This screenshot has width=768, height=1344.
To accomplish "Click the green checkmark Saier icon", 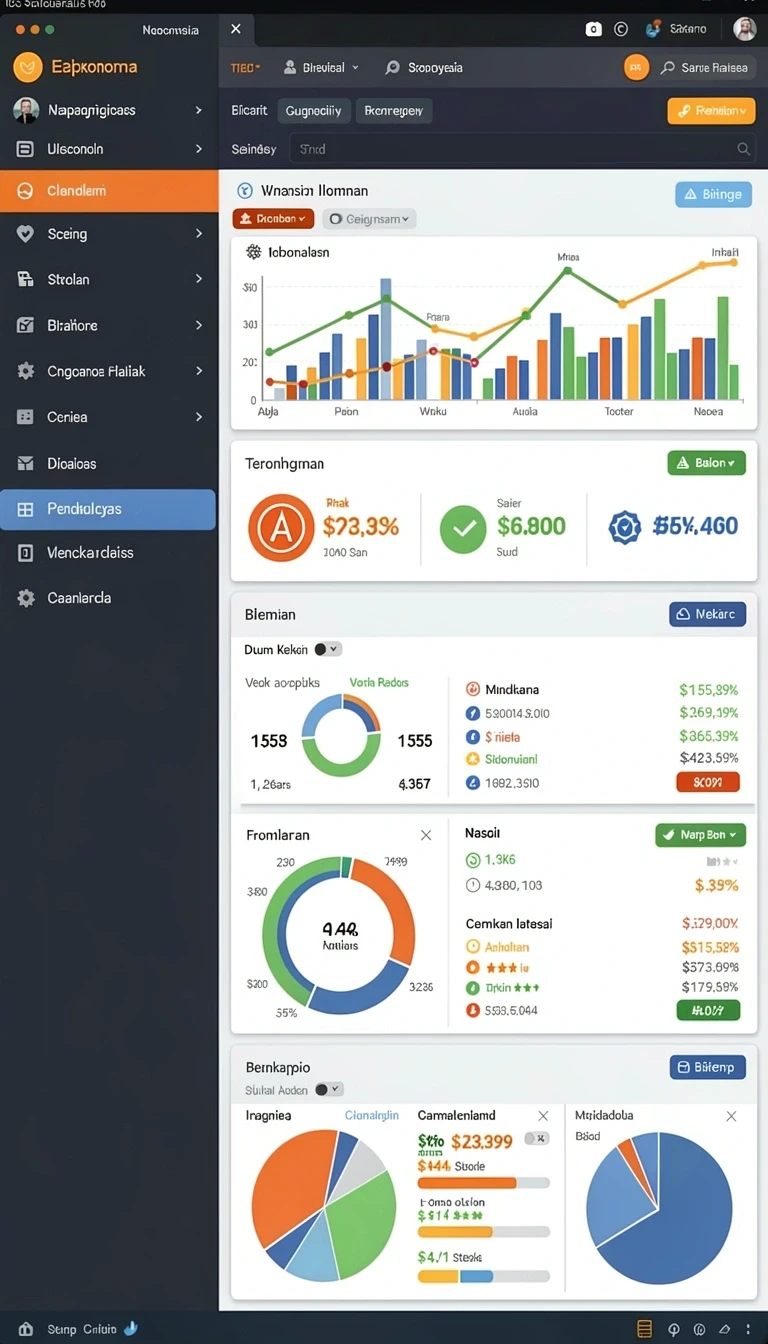I will tap(463, 527).
